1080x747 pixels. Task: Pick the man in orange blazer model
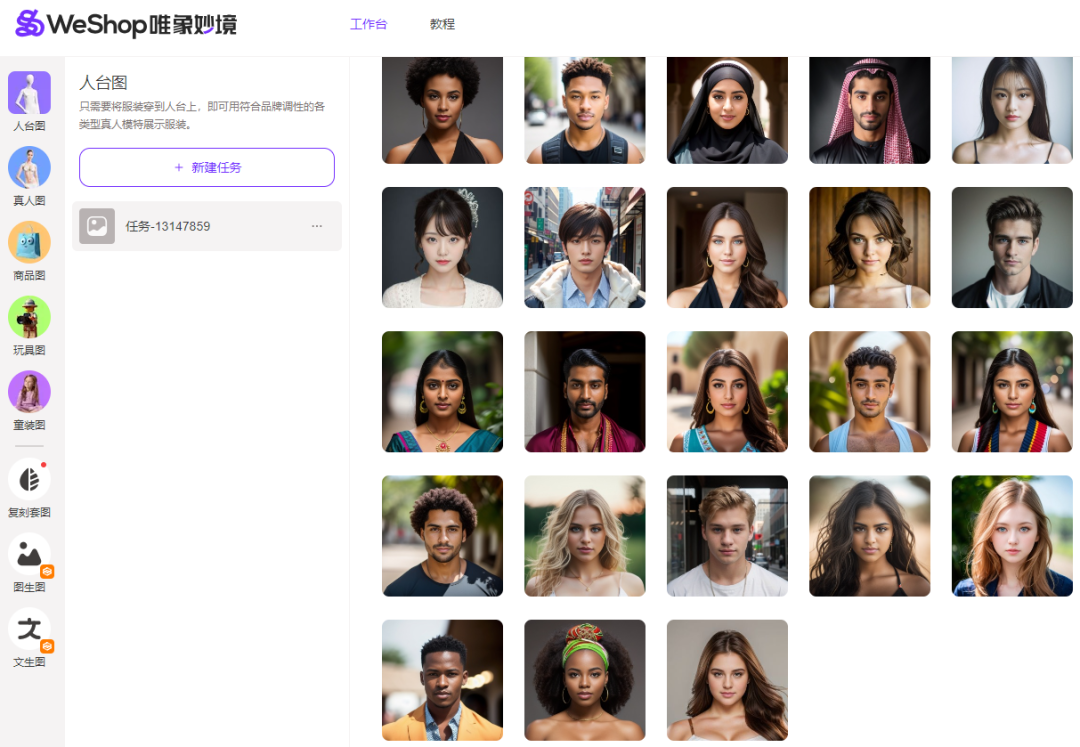click(x=442, y=680)
